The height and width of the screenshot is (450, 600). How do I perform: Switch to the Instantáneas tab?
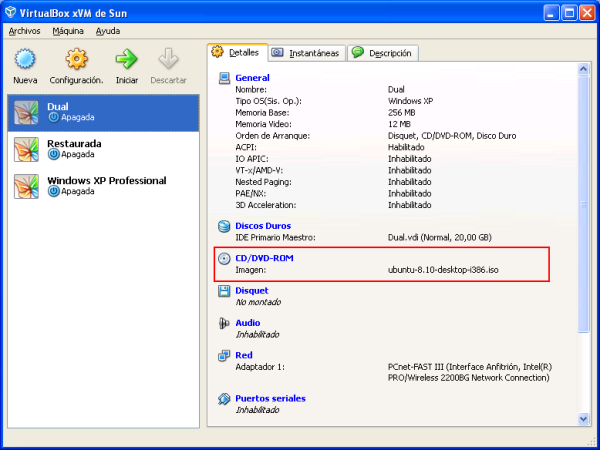[305, 53]
